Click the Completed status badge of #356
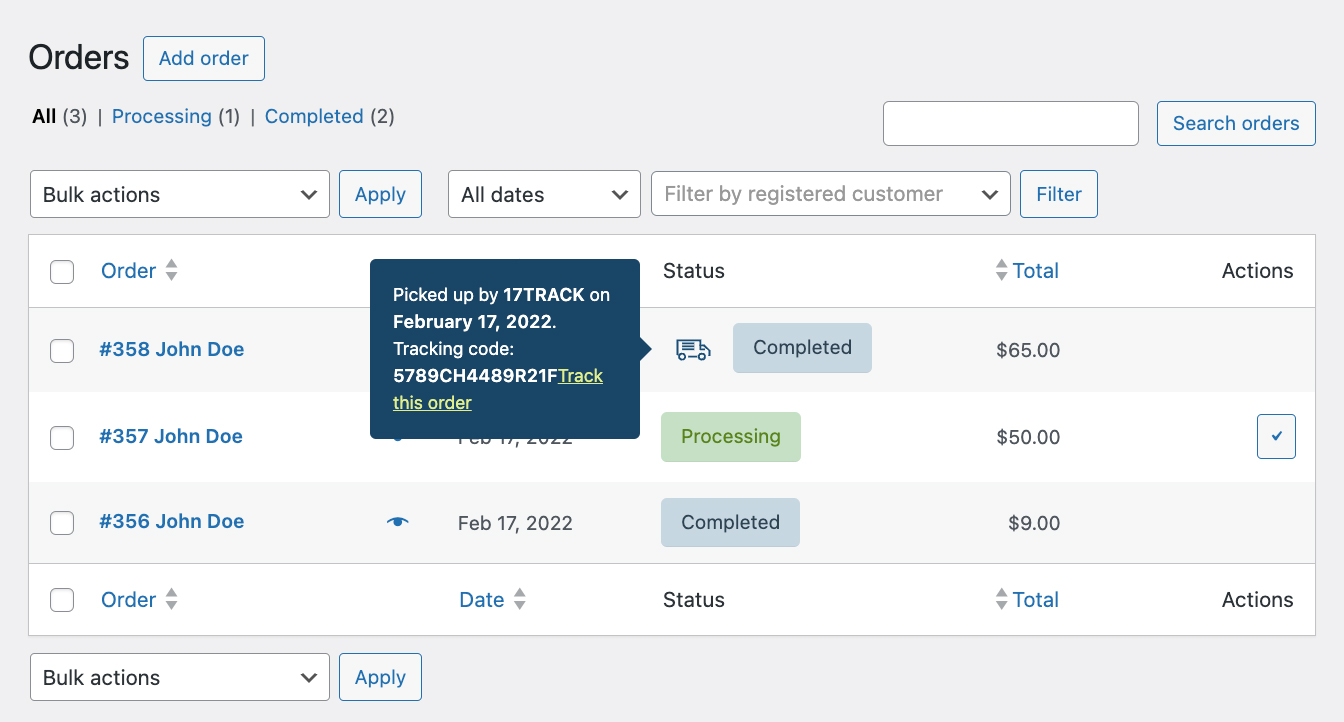Screen dimensions: 1344x722 pyautogui.click(x=730, y=523)
